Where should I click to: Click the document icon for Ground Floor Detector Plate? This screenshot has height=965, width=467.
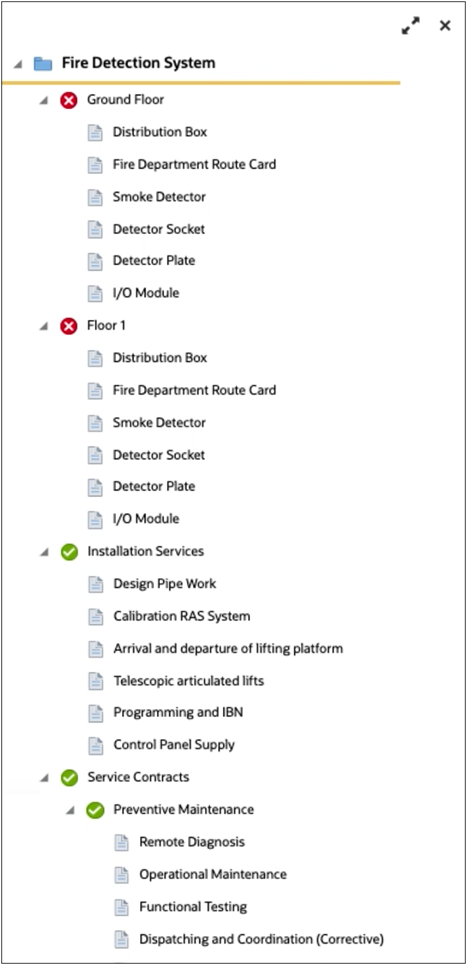click(x=95, y=261)
